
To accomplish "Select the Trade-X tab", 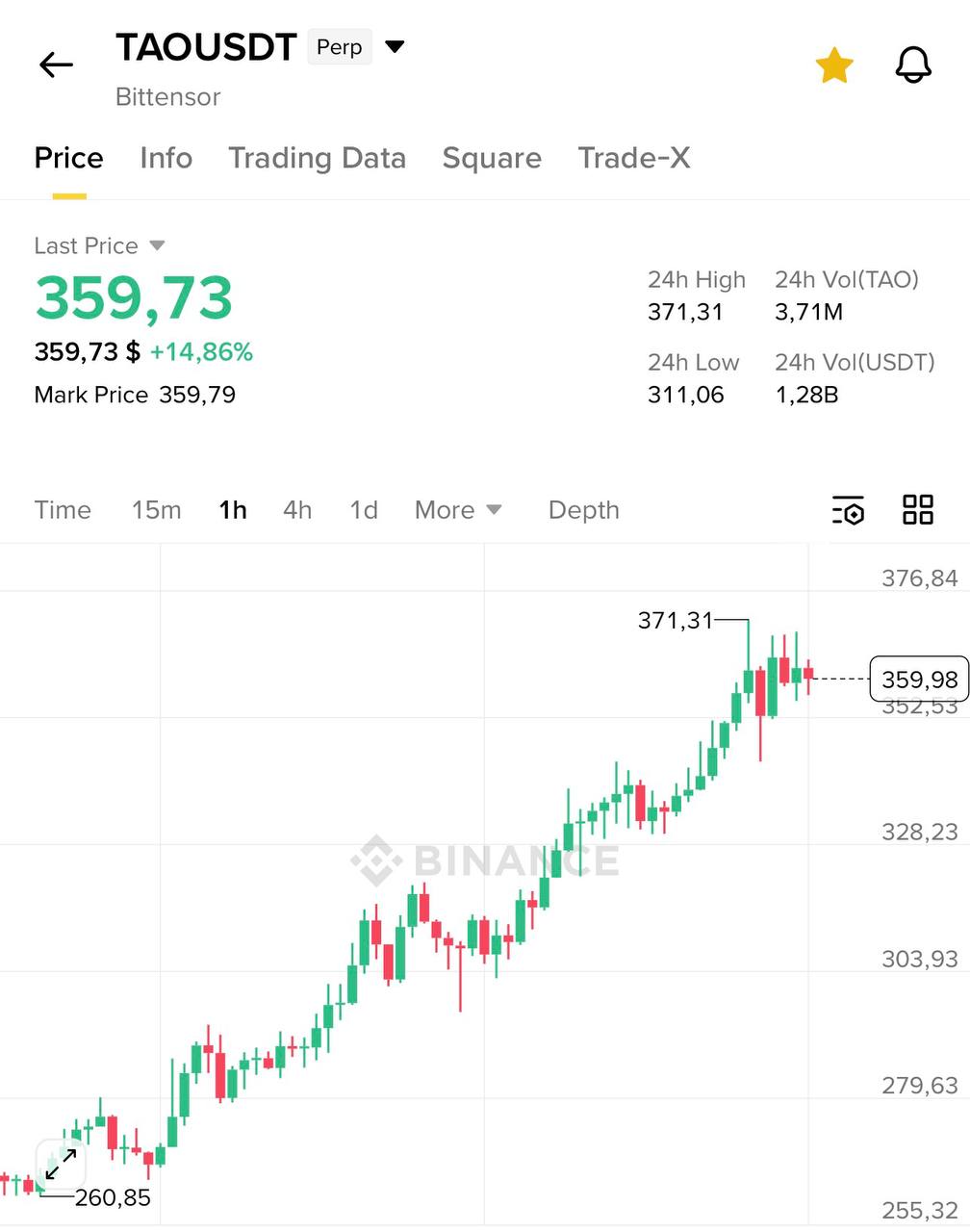I will tap(634, 158).
